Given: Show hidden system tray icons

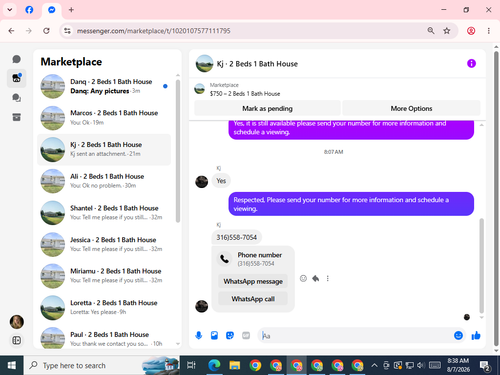Looking at the screenshot, I should 374,366.
